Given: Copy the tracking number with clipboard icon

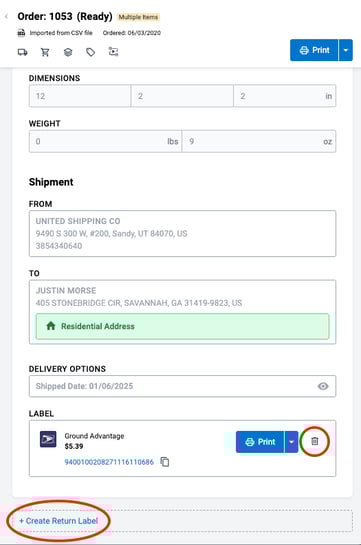Looking at the screenshot, I should tap(165, 462).
